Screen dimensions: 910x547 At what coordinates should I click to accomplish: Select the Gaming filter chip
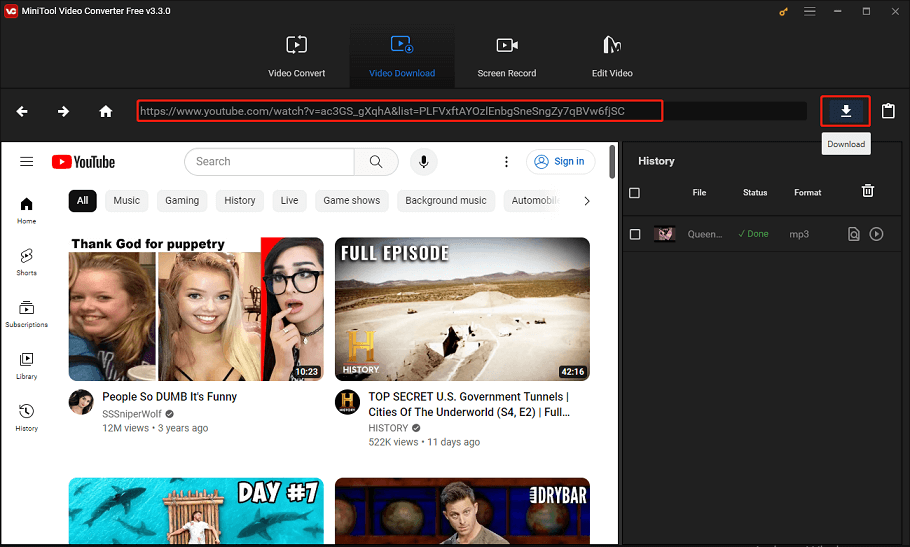point(182,201)
